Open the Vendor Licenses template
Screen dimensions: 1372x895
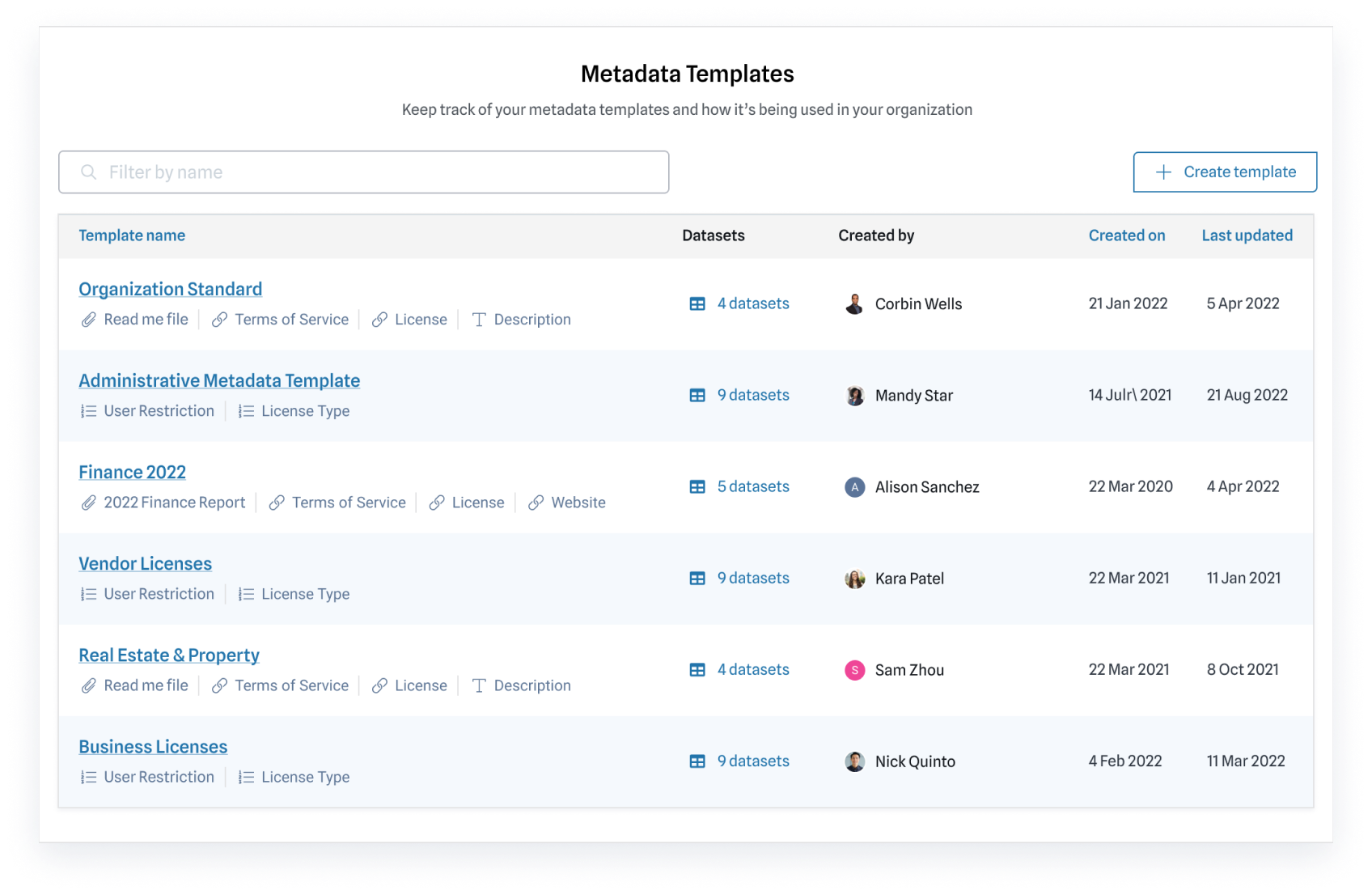[x=145, y=563]
